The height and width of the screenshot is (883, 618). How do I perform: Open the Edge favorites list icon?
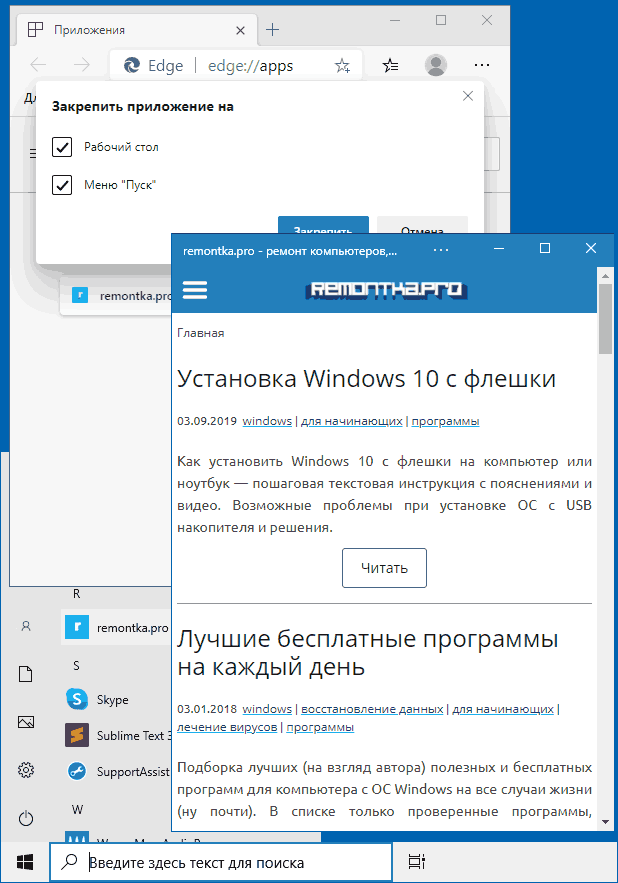click(390, 65)
